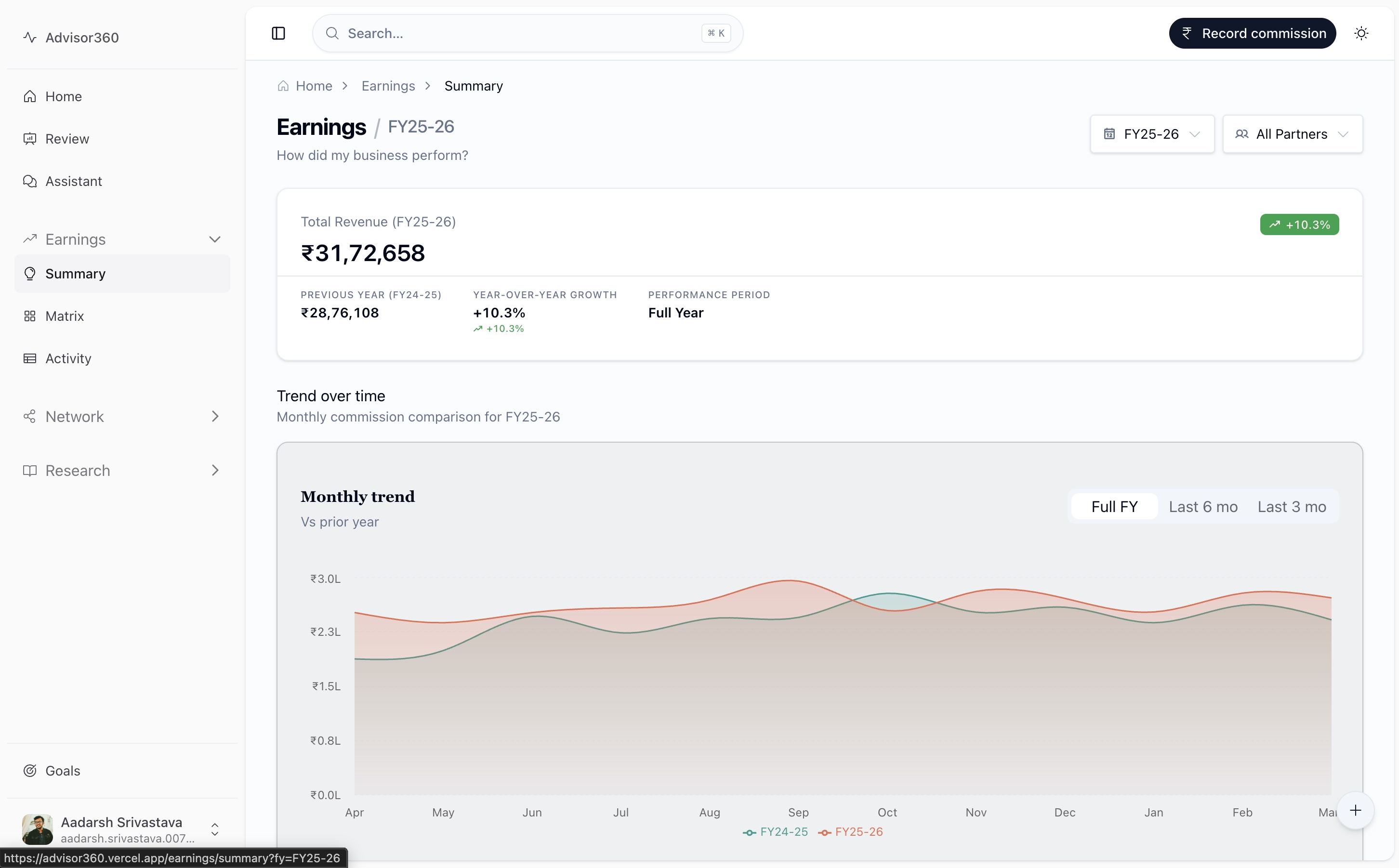Open Assistant in the sidebar
1399x868 pixels.
click(122, 182)
